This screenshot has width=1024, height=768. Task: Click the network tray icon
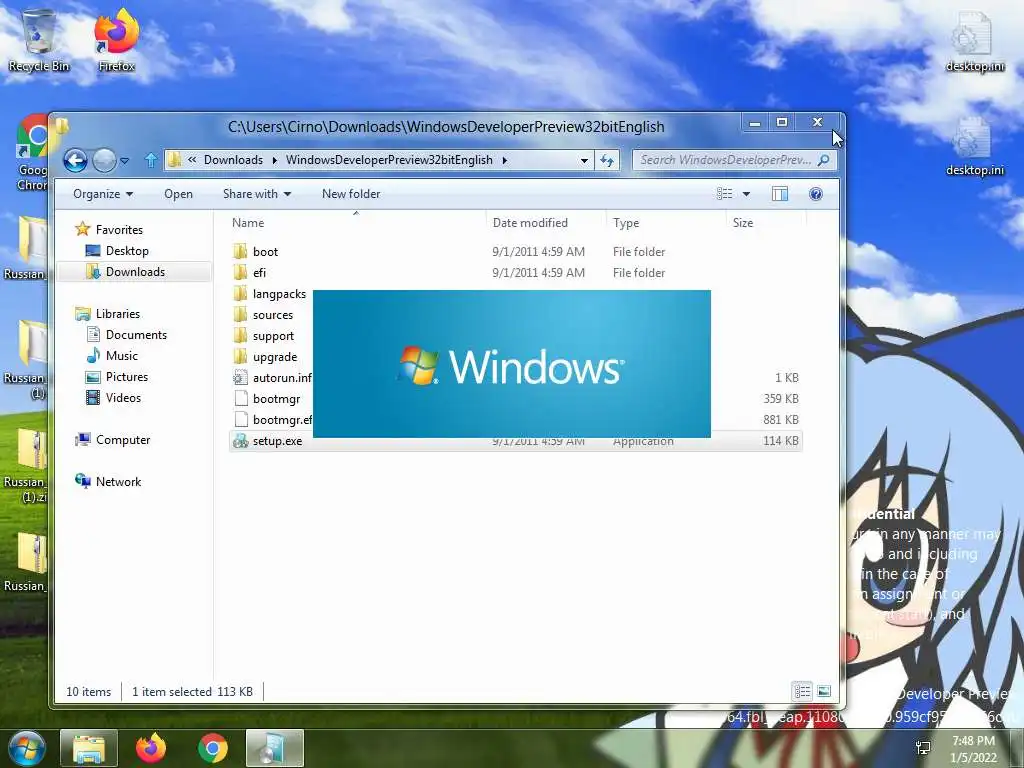click(923, 748)
